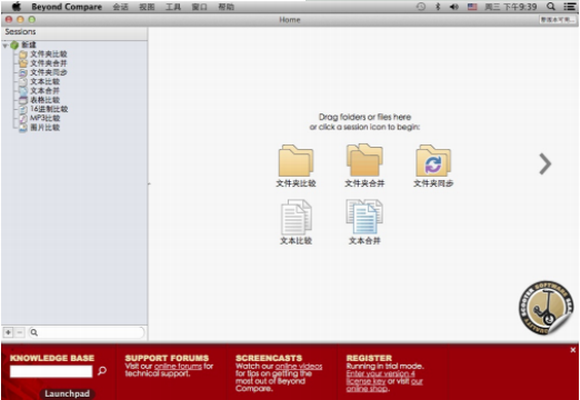Open Notification Center from the menu bar
This screenshot has height=400, width=580.
click(x=570, y=7)
